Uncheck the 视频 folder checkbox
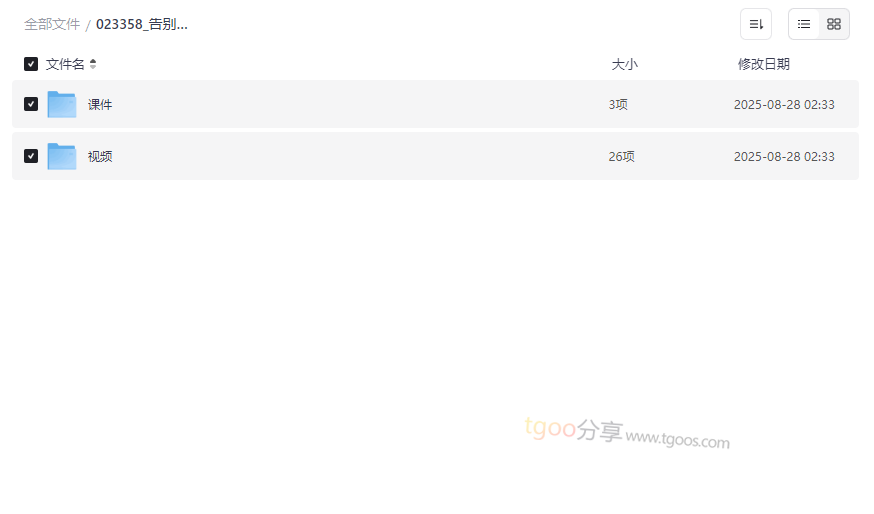This screenshot has height=514, width=874. coord(31,156)
